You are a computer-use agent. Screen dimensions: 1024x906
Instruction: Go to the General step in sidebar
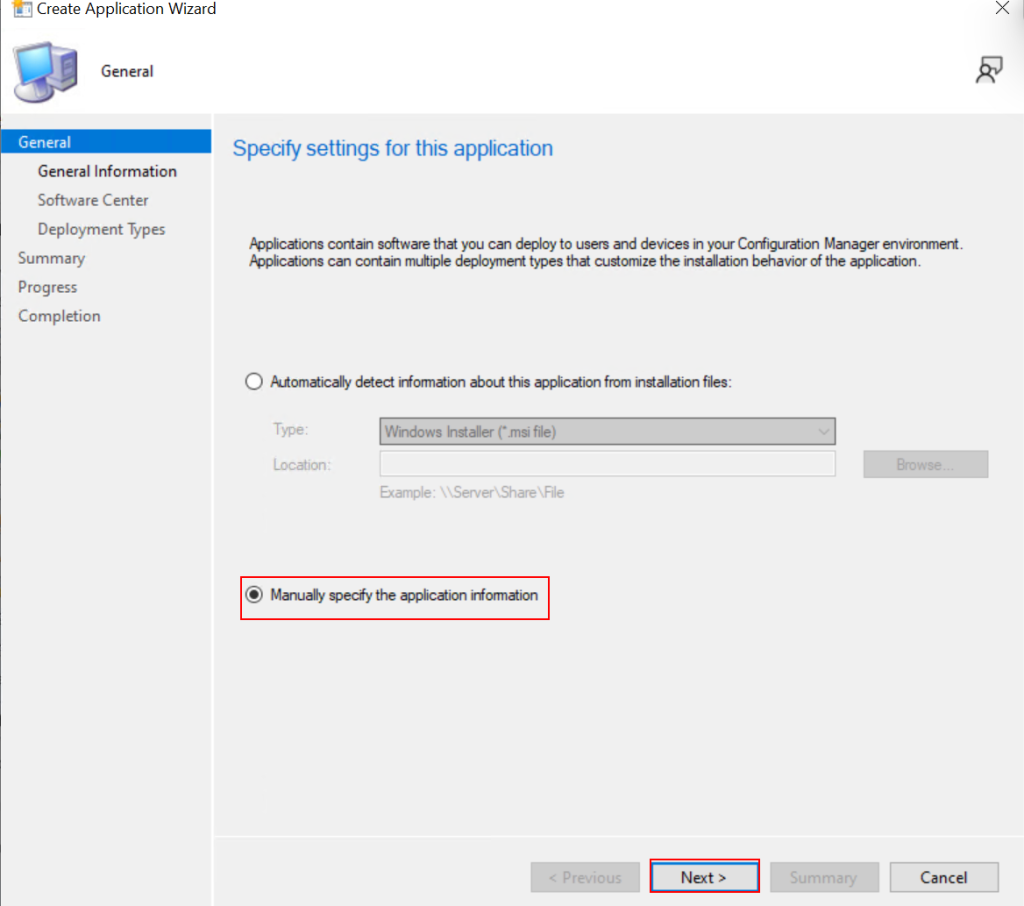(x=45, y=142)
